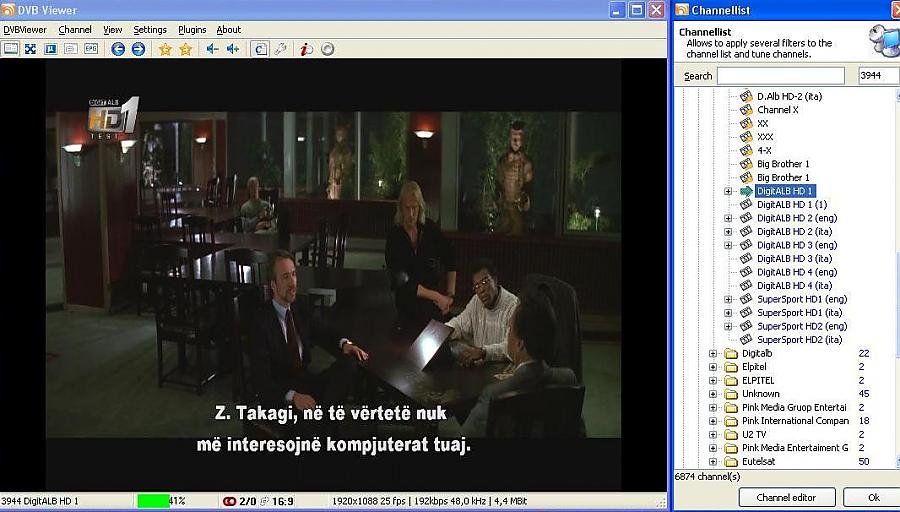Click the fullscreen arrows toolbar icon
Viewport: 900px width, 512px height.
coord(30,49)
